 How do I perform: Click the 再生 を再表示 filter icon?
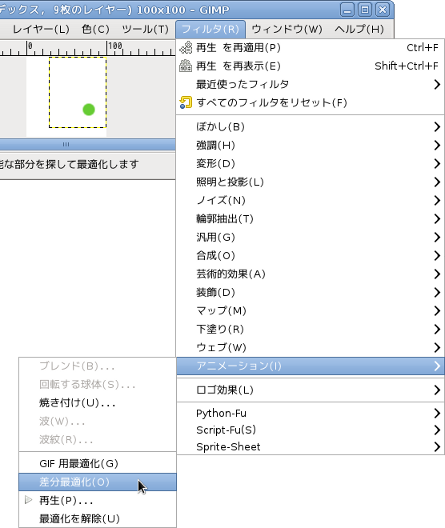[x=186, y=66]
